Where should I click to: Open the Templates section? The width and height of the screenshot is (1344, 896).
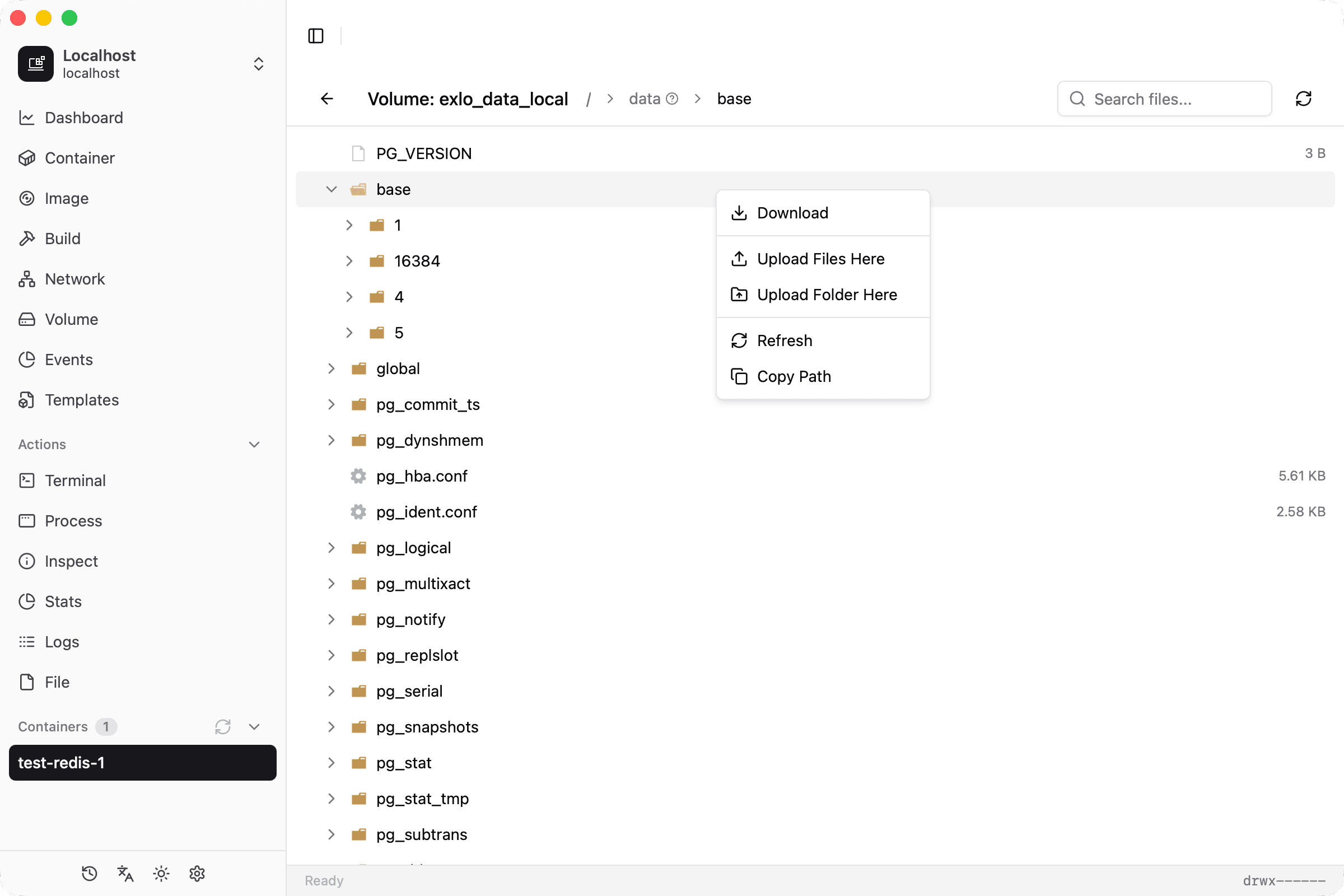[82, 400]
